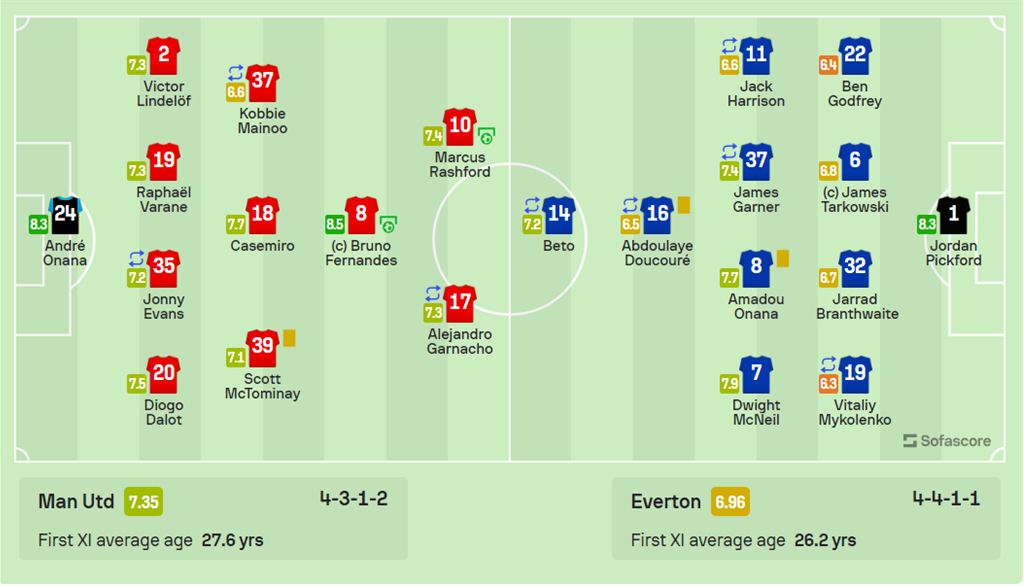Viewport: 1024px width, 586px height.
Task: Click Man Utd's 7.35 team rating badge
Action: 143,502
